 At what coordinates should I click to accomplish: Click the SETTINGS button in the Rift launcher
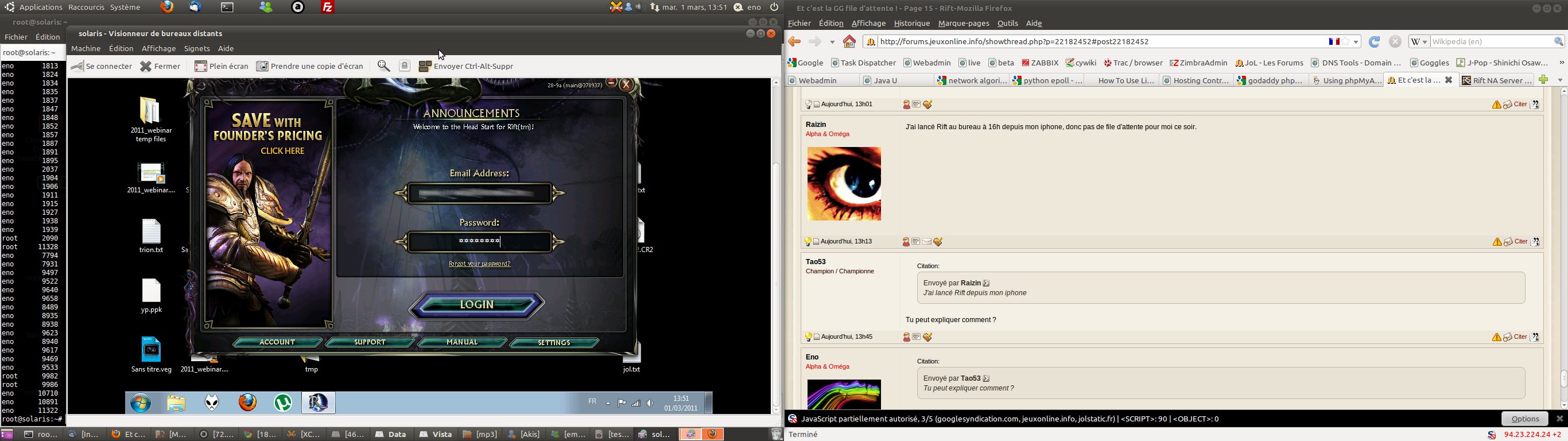[554, 343]
